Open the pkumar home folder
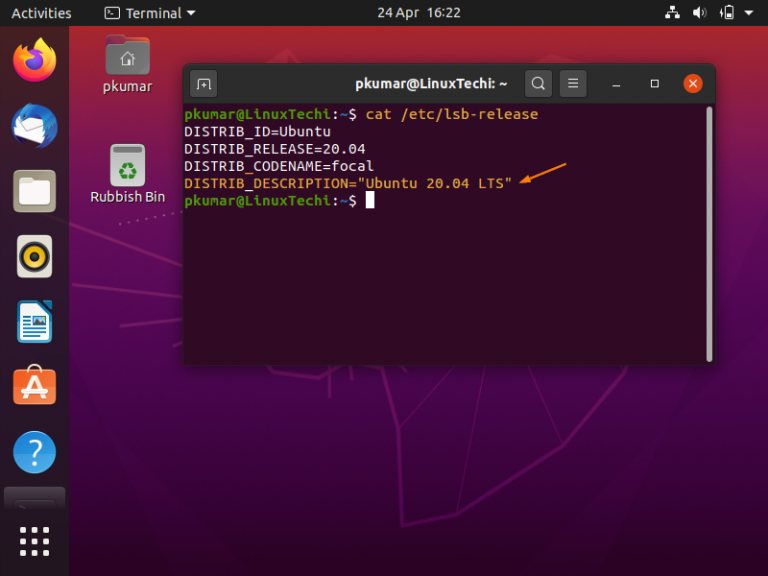 [127, 64]
